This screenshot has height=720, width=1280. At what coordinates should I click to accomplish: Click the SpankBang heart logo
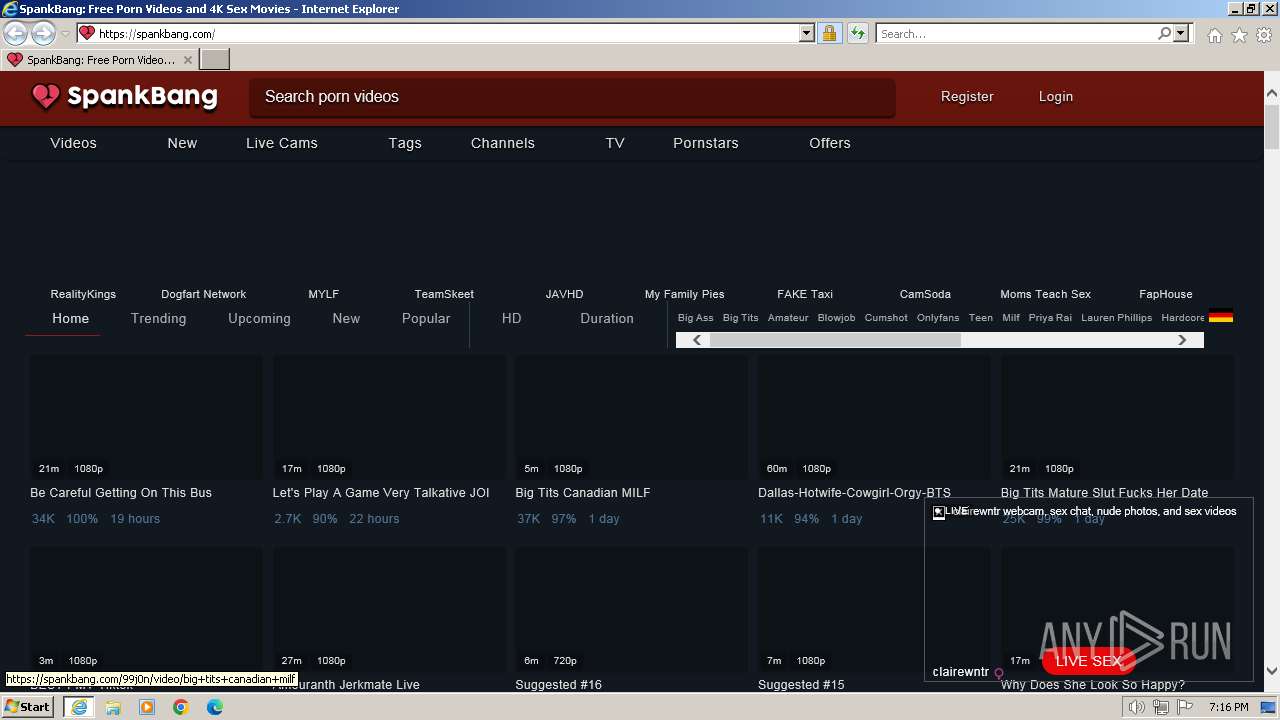(46, 96)
